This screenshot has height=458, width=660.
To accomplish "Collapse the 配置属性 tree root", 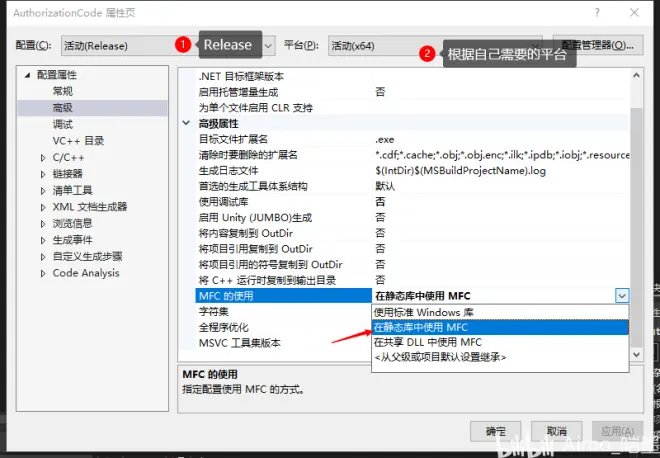I will [x=27, y=75].
